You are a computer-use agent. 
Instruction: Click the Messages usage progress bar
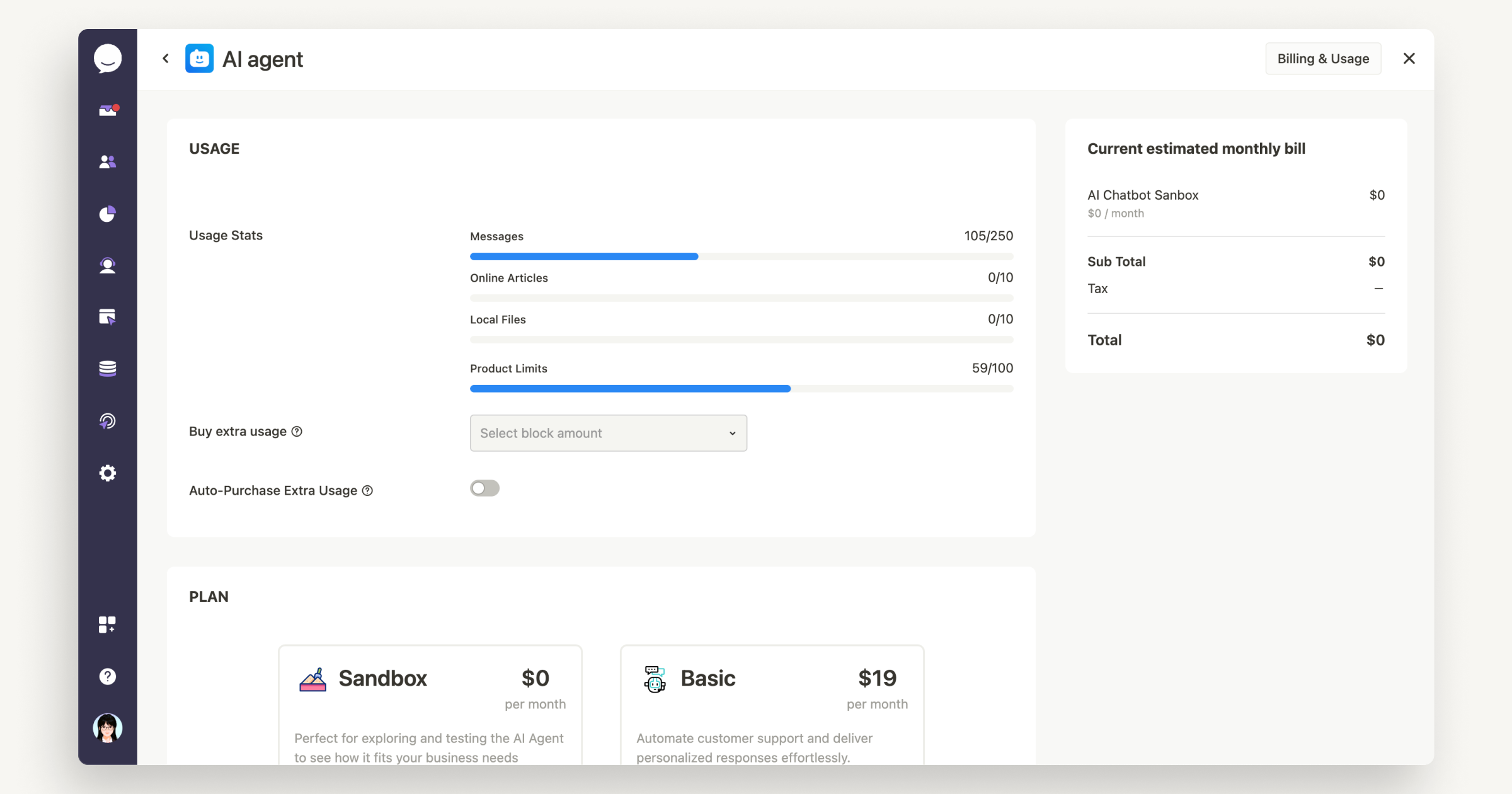click(x=741, y=256)
